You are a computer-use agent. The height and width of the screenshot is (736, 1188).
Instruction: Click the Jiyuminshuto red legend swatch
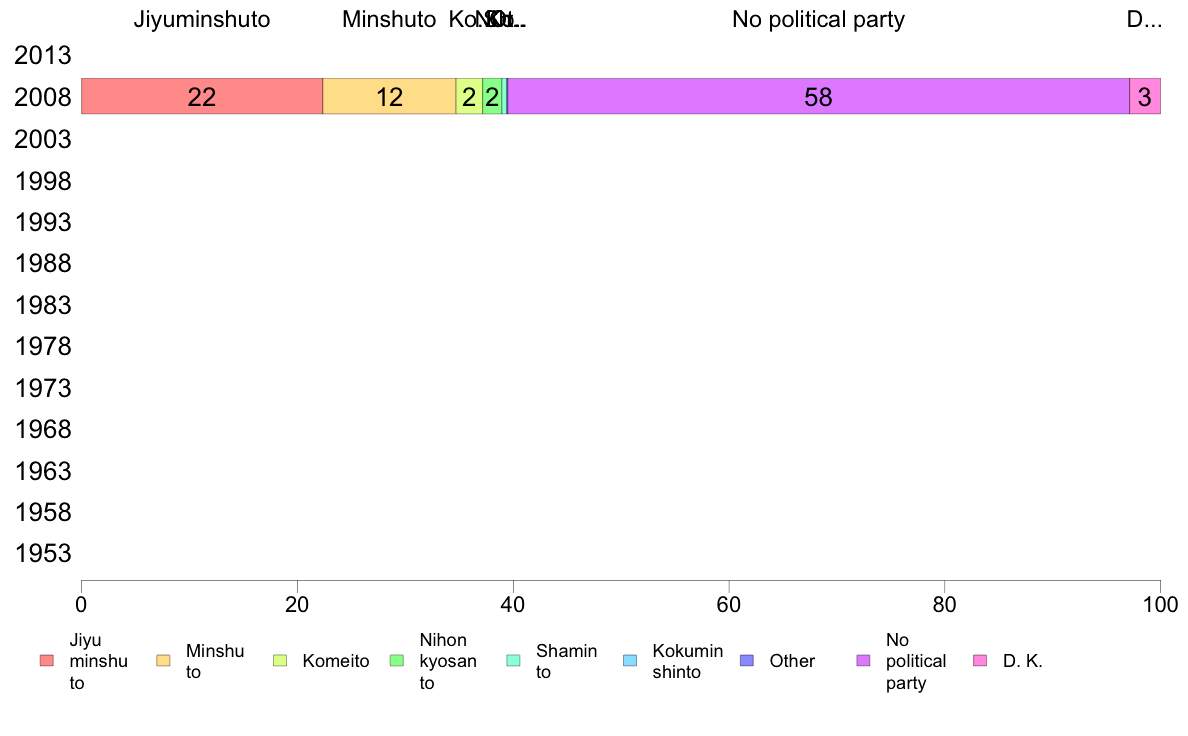pyautogui.click(x=47, y=661)
